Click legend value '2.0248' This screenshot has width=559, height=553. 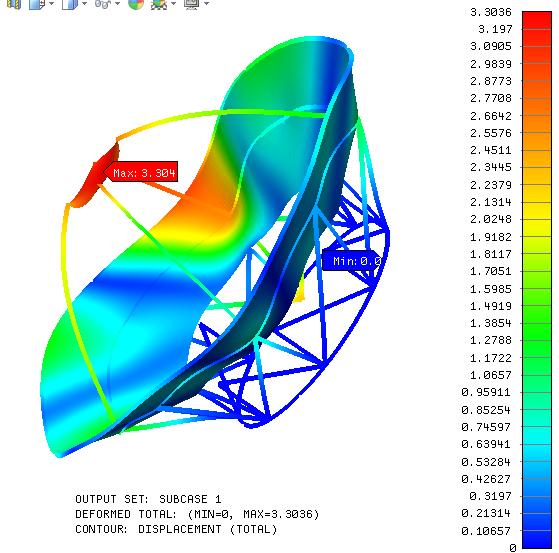[x=491, y=219]
